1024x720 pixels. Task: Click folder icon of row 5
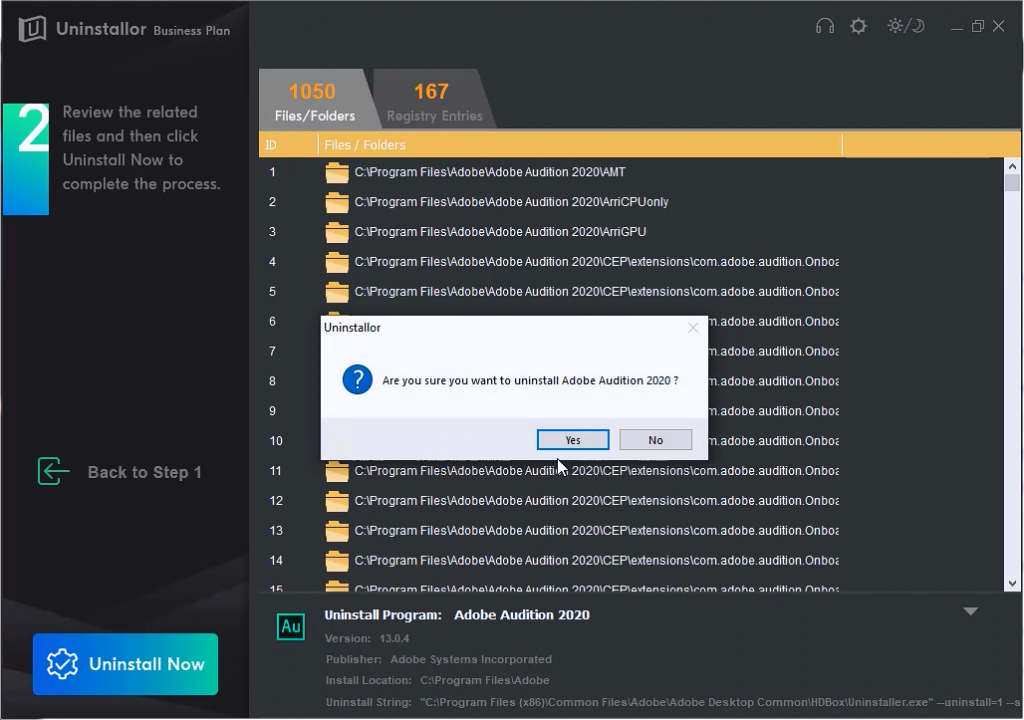(x=337, y=292)
